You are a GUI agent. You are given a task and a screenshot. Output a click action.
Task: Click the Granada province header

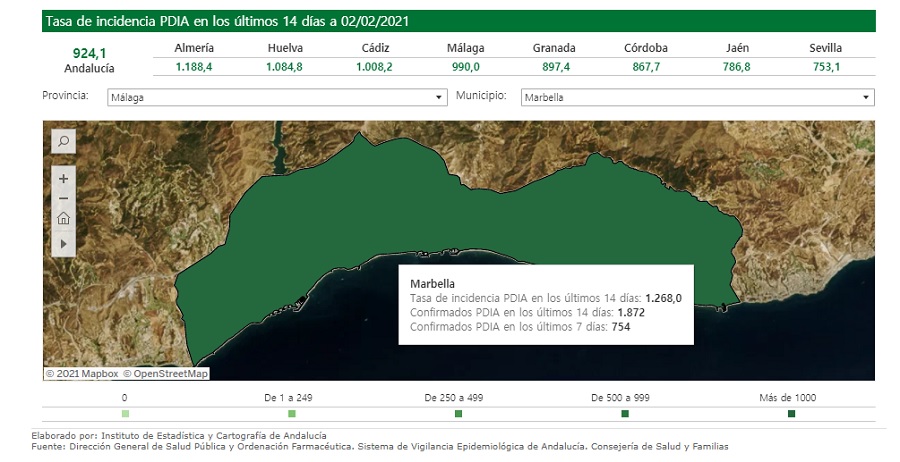[x=554, y=48]
